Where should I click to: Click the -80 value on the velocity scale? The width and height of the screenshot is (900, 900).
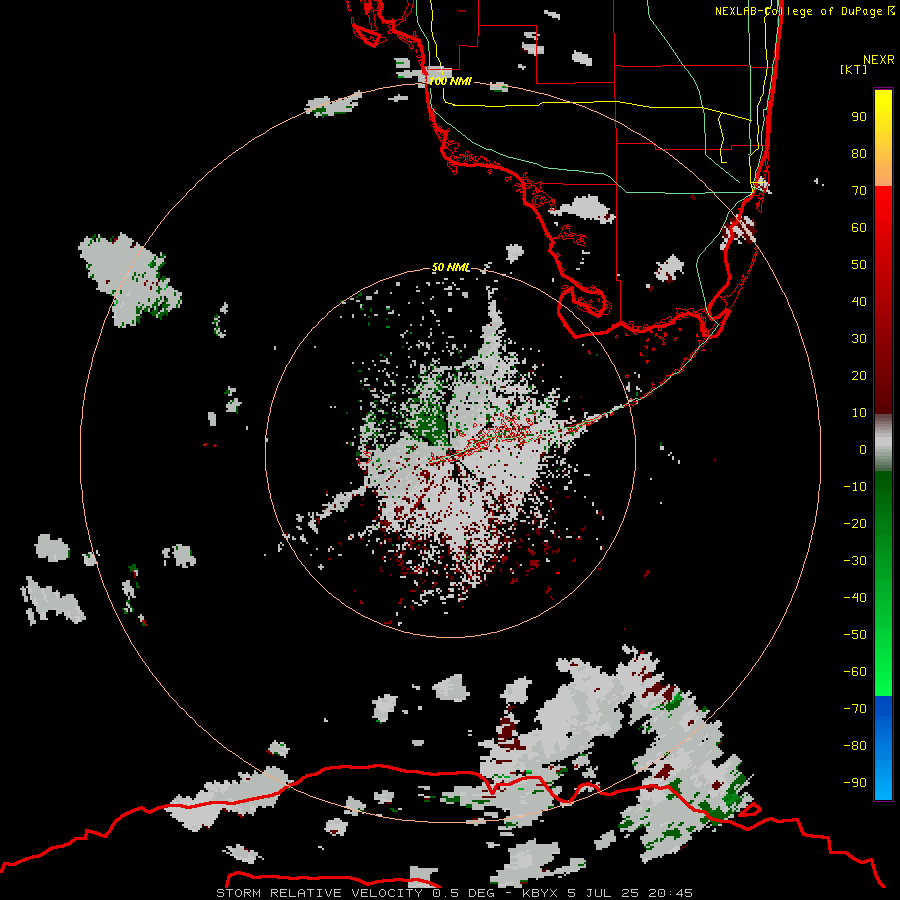coord(855,746)
